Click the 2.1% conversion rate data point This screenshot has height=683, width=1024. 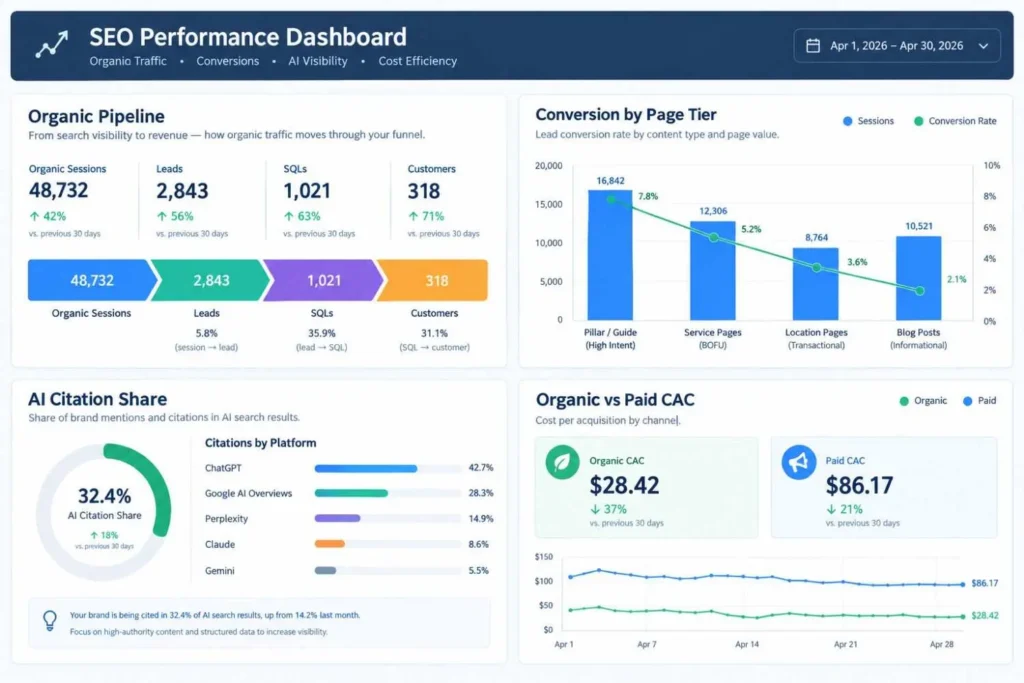pos(920,291)
